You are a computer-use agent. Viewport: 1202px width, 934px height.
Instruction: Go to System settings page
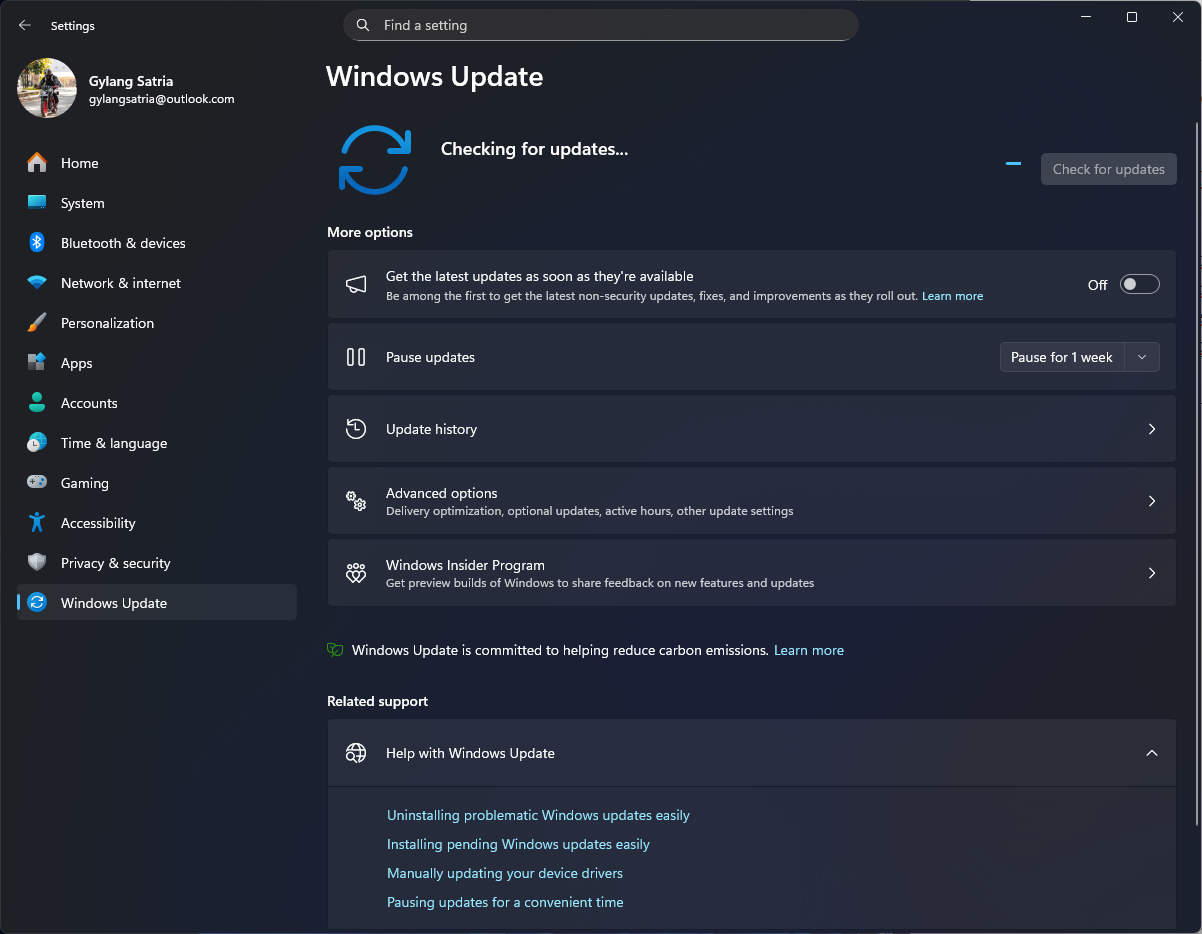[x=82, y=203]
